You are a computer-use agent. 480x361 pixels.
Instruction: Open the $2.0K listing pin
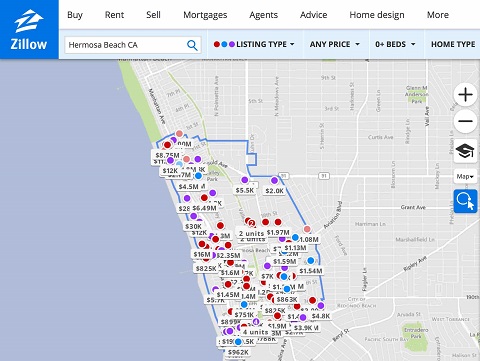pyautogui.click(x=274, y=191)
